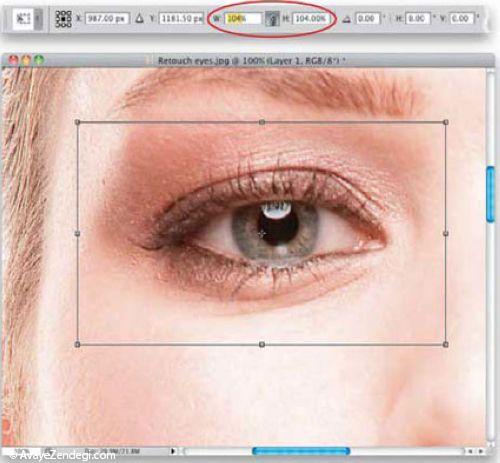Click the reference point location grid icon
500x463 pixels.
pyautogui.click(x=63, y=19)
